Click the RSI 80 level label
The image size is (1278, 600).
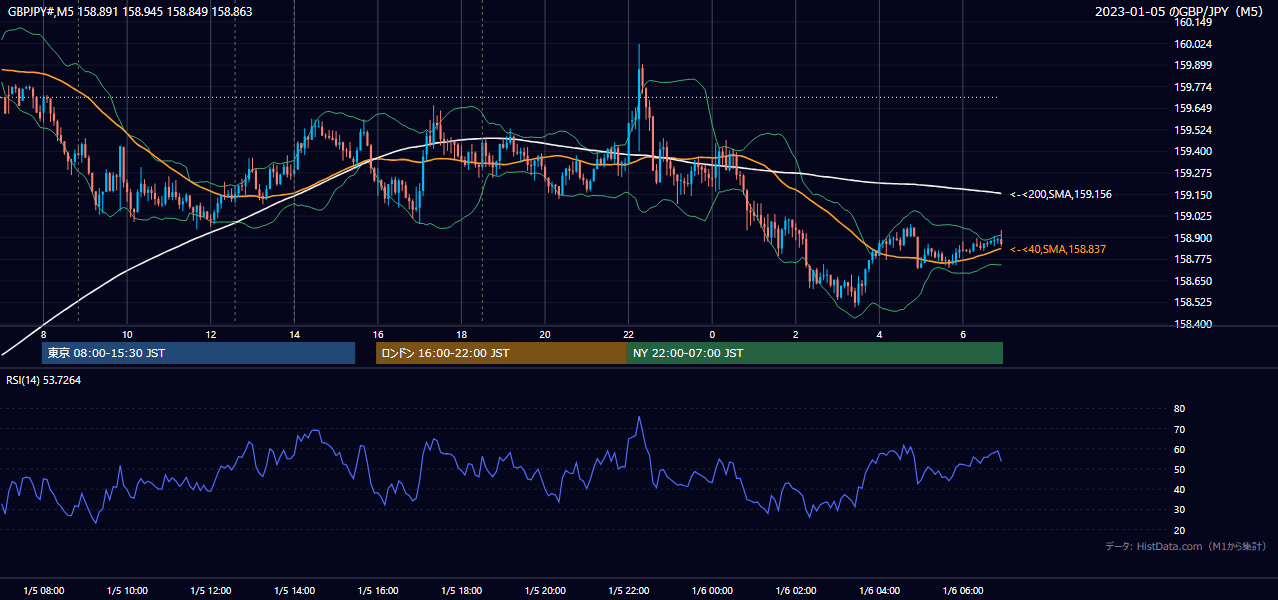point(1179,409)
